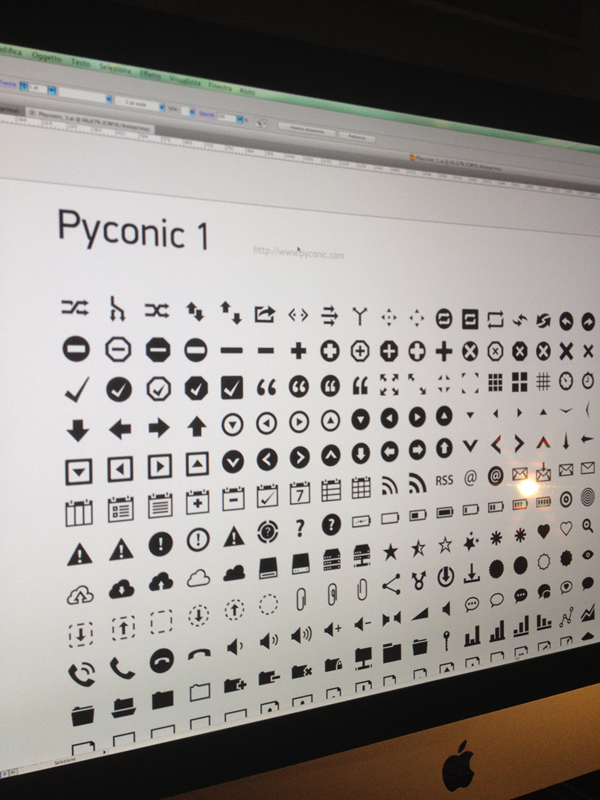Switch to the Pyconic_1.ai document tab
The height and width of the screenshot is (800, 600).
tap(91, 119)
